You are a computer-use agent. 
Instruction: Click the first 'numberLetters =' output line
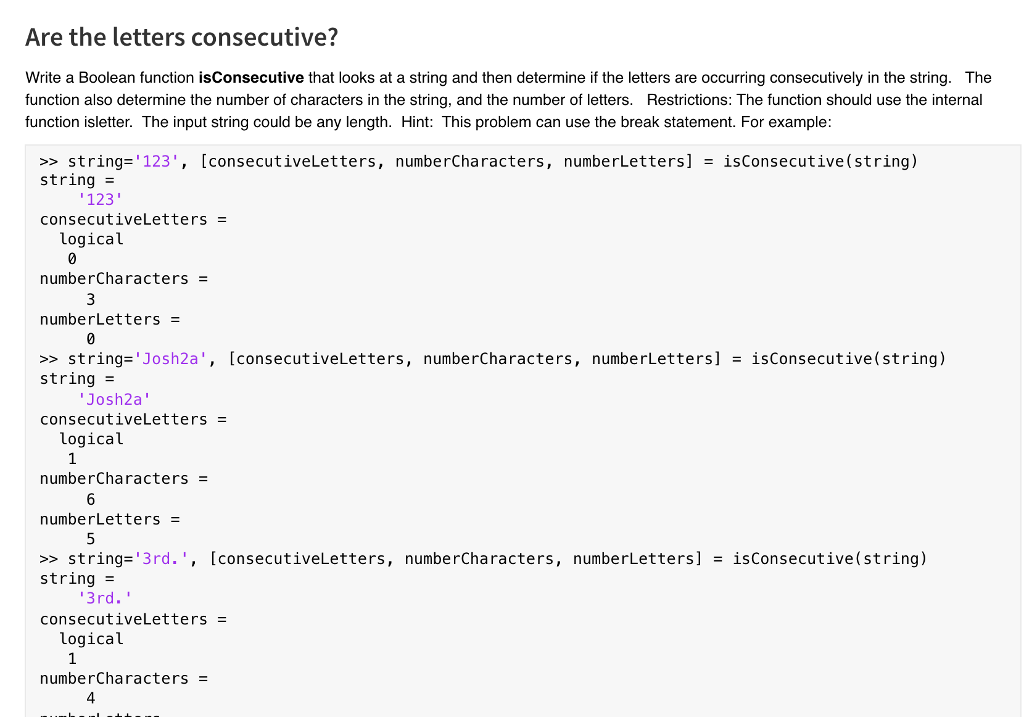point(110,319)
